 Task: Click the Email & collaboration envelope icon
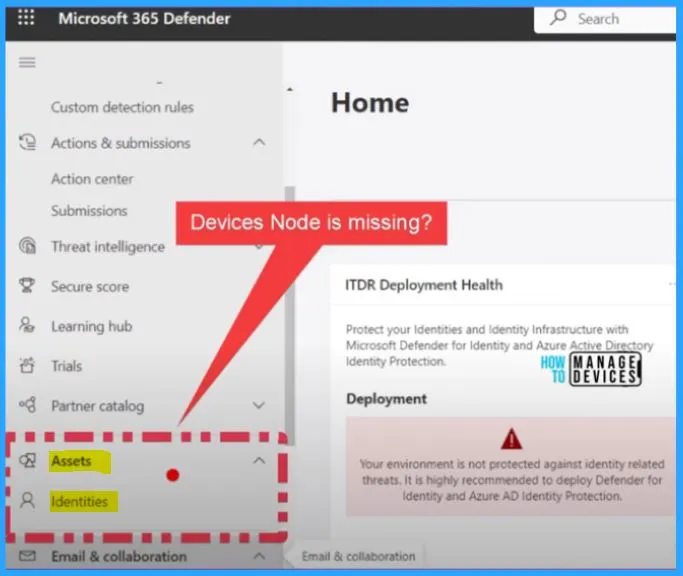click(x=27, y=556)
